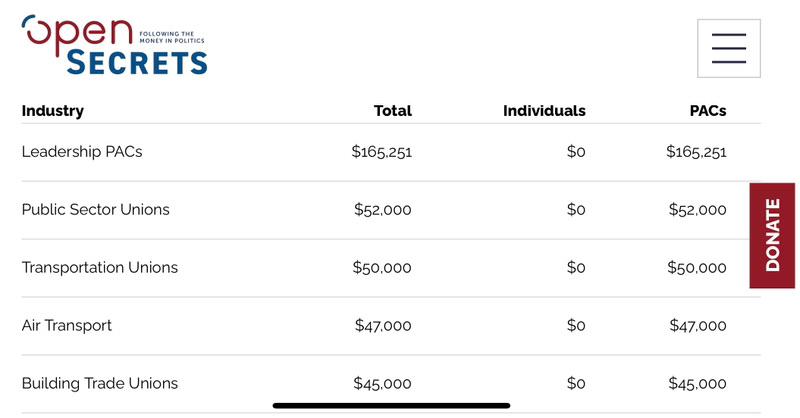The width and height of the screenshot is (800, 418).
Task: Open the Air Transport industry entry
Action: (66, 326)
